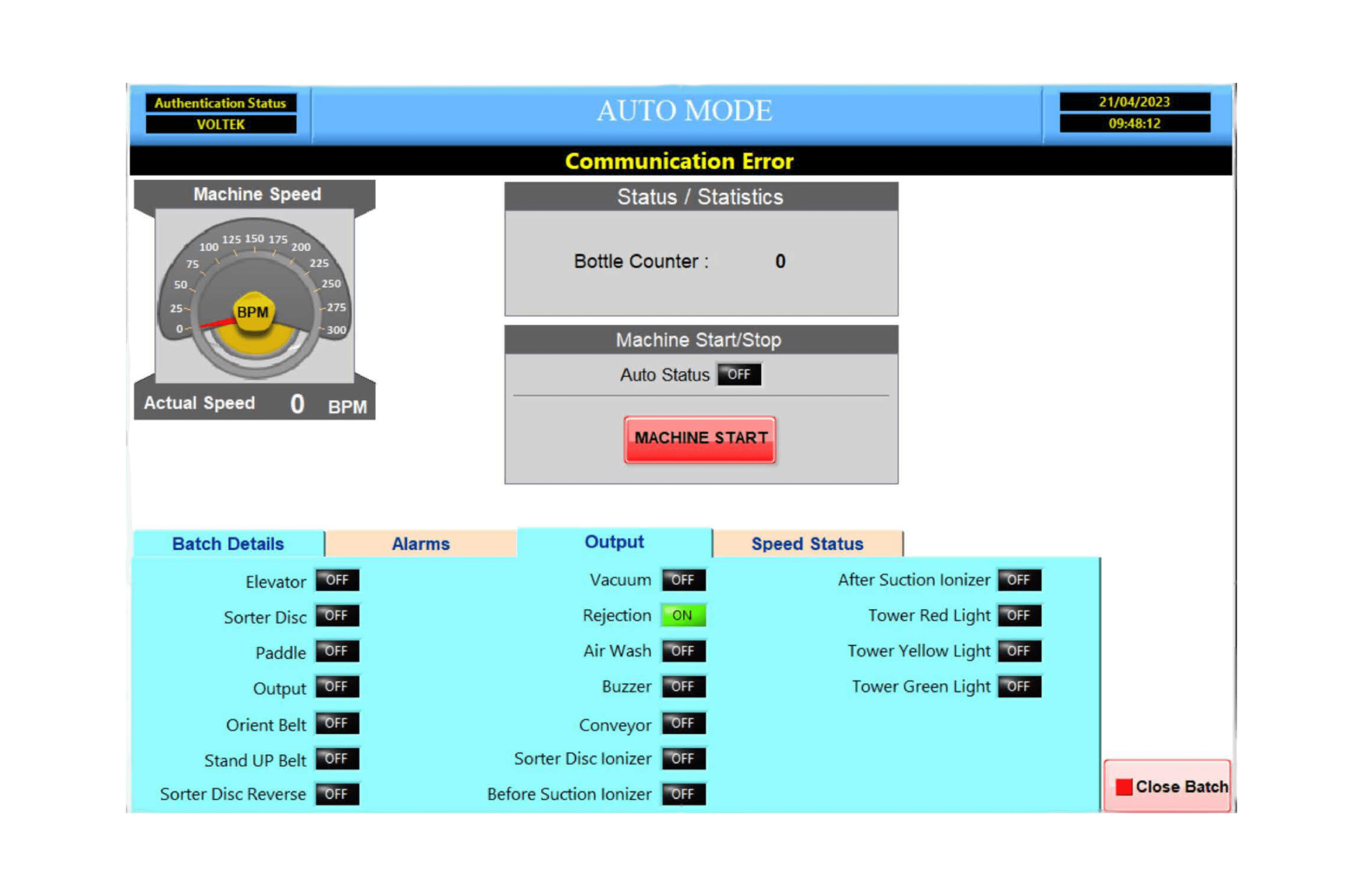The height and width of the screenshot is (896, 1363).
Task: Click the Close Batch button
Action: (1168, 786)
